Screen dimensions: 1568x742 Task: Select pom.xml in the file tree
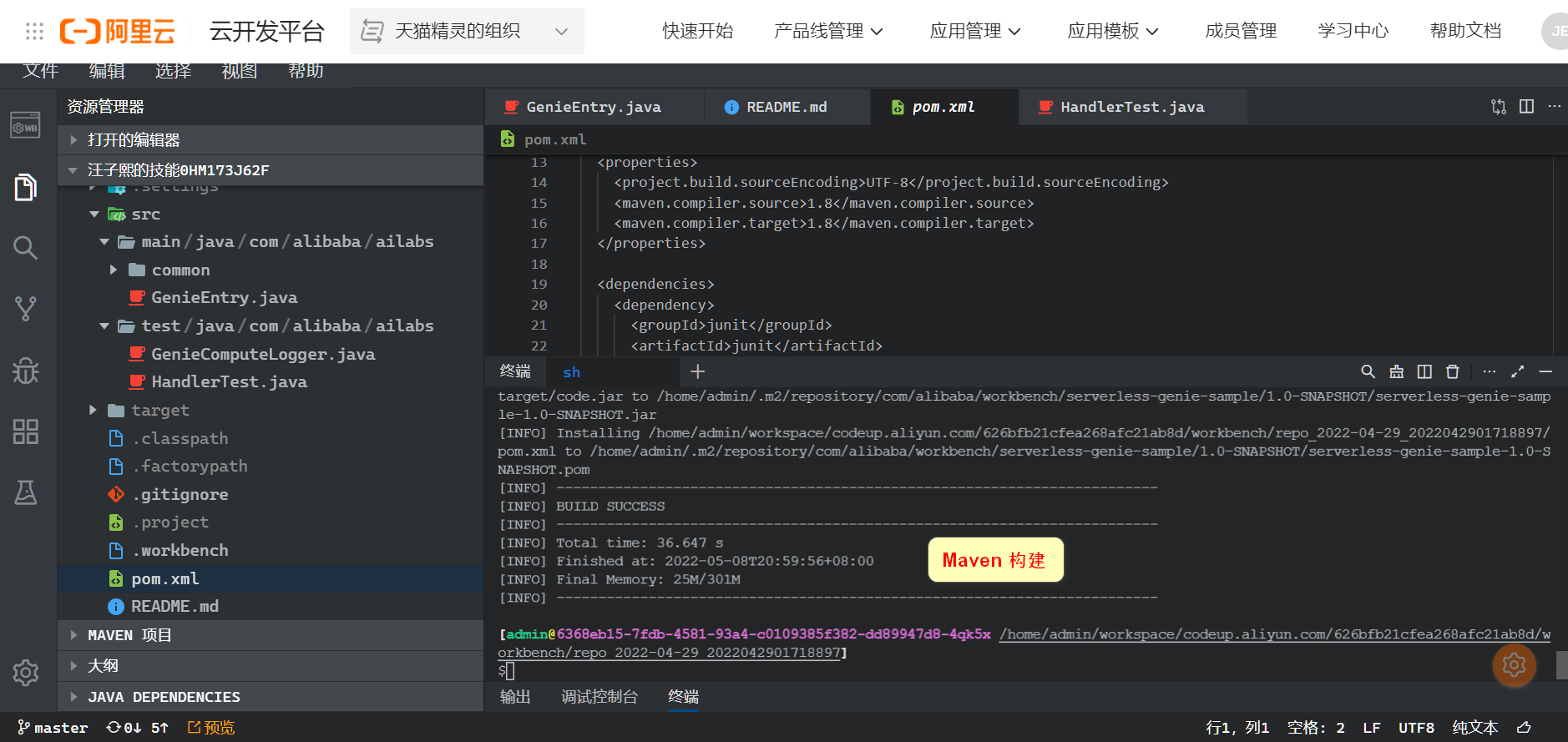(271, 579)
